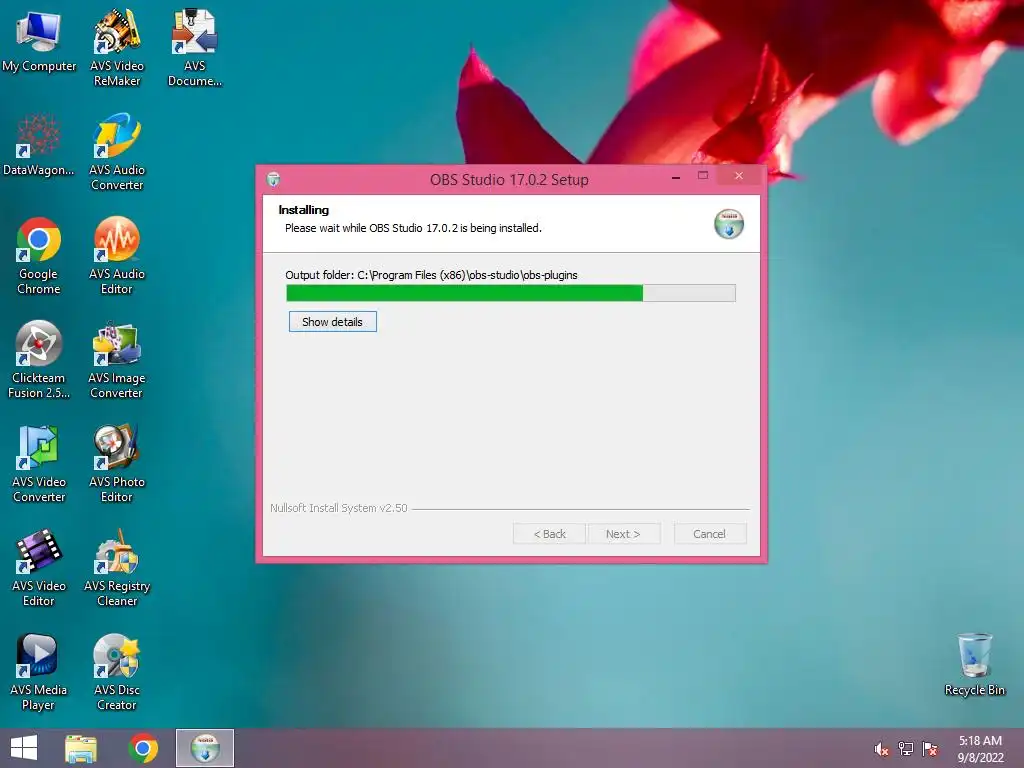Click the green installation progress bar
The height and width of the screenshot is (768, 1024).
point(511,293)
